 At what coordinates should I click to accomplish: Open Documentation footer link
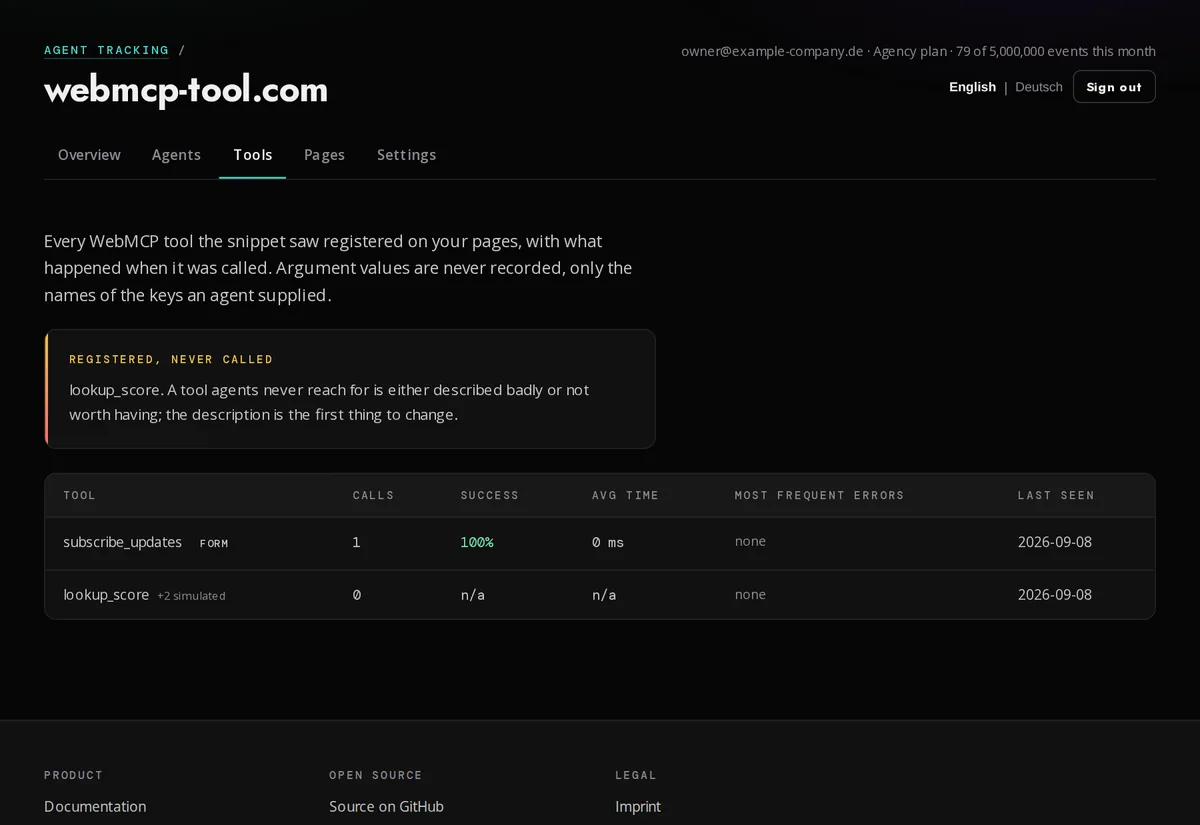click(x=95, y=806)
